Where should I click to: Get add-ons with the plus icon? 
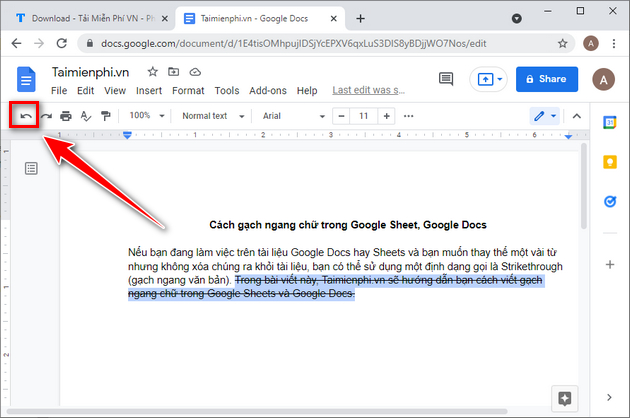click(x=610, y=264)
